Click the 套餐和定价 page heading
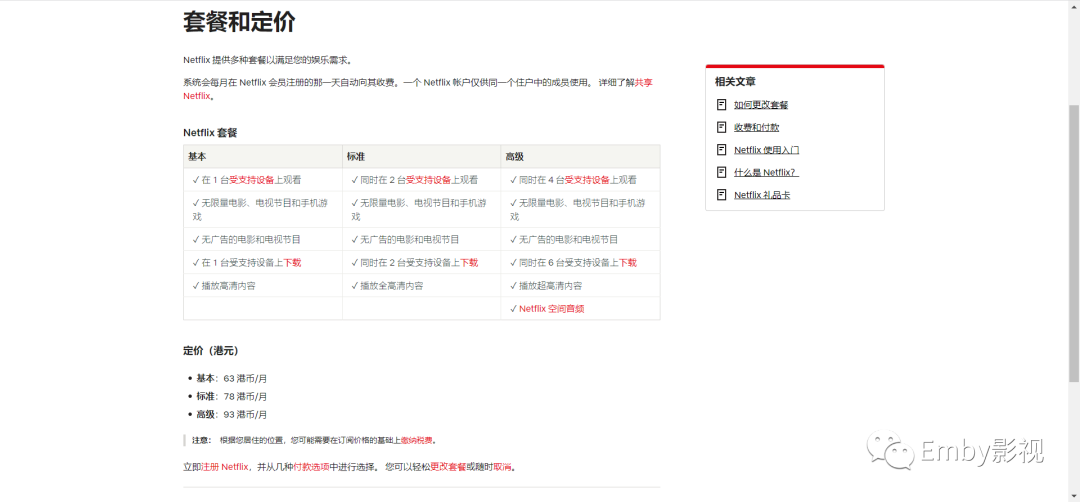This screenshot has height=502, width=1080. point(239,22)
